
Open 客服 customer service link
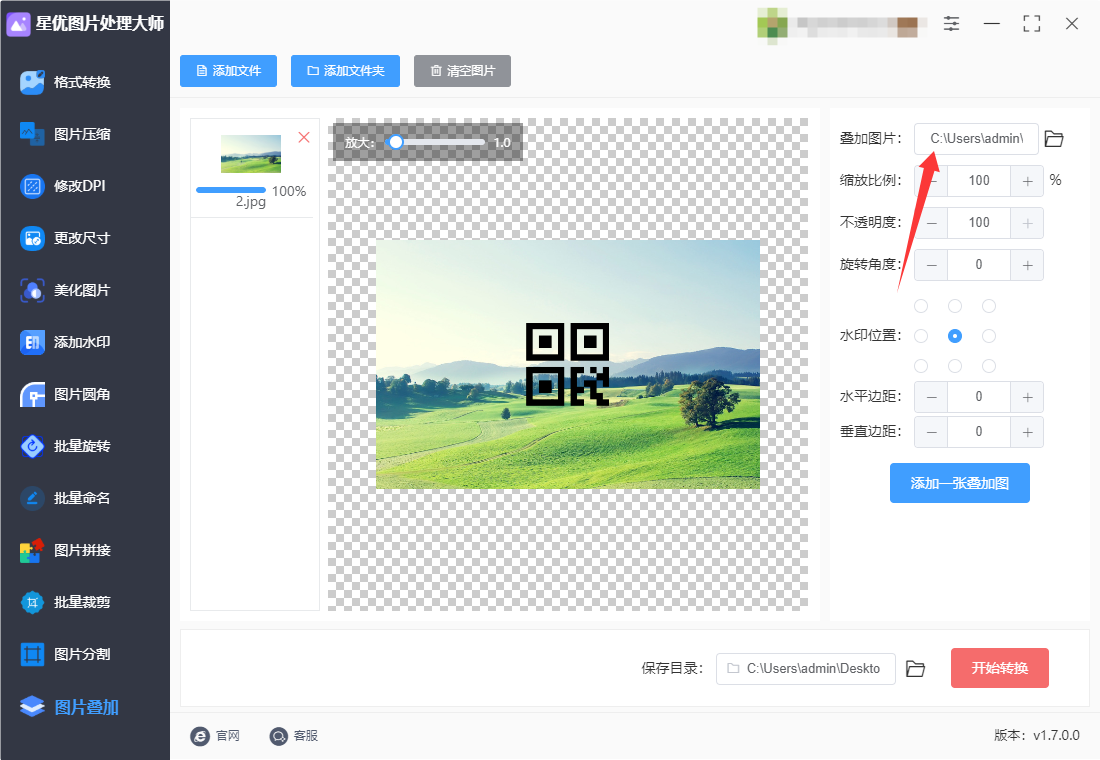tap(294, 735)
